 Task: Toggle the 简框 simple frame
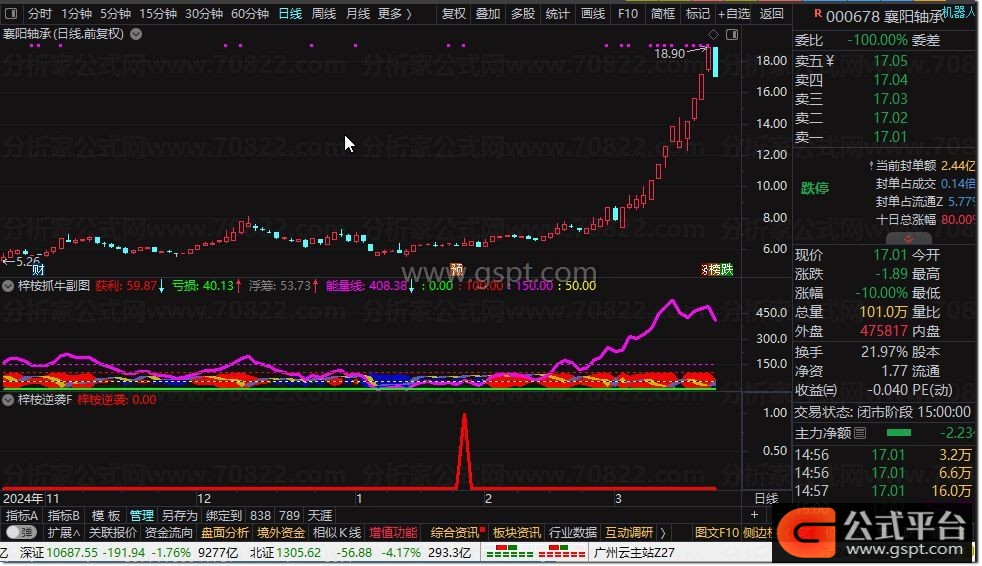(663, 13)
